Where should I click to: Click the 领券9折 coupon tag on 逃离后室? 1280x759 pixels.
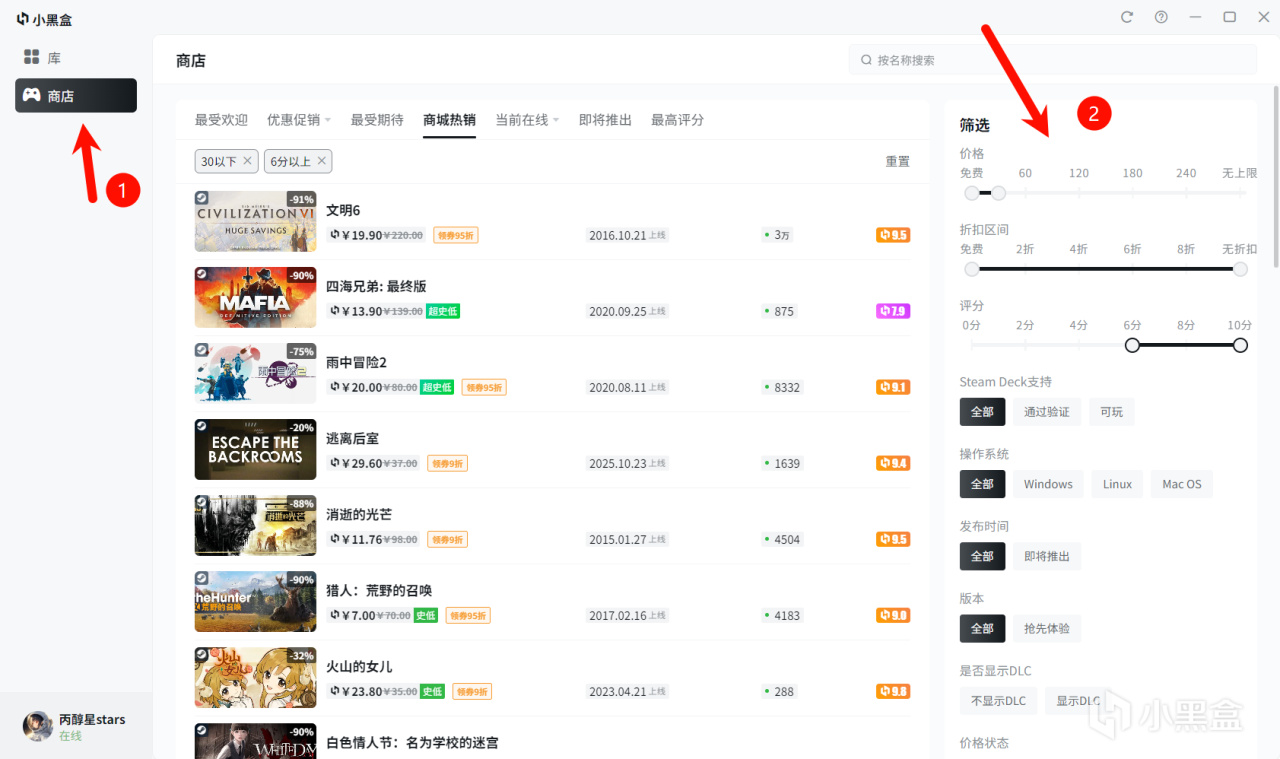click(x=447, y=463)
